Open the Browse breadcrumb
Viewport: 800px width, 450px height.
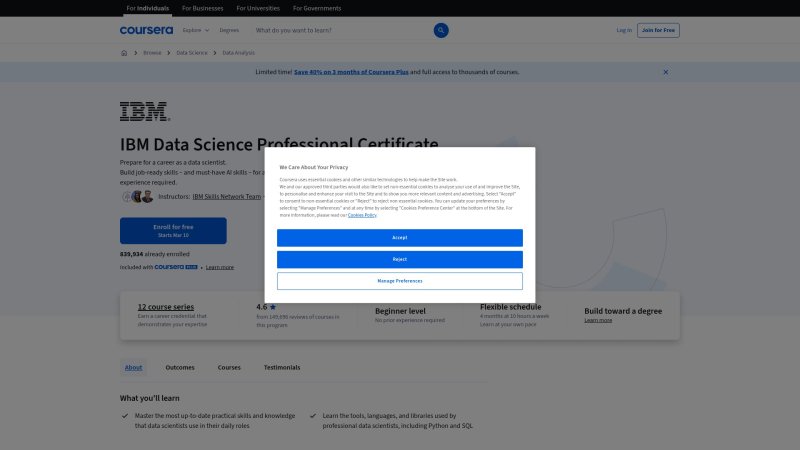[x=152, y=53]
